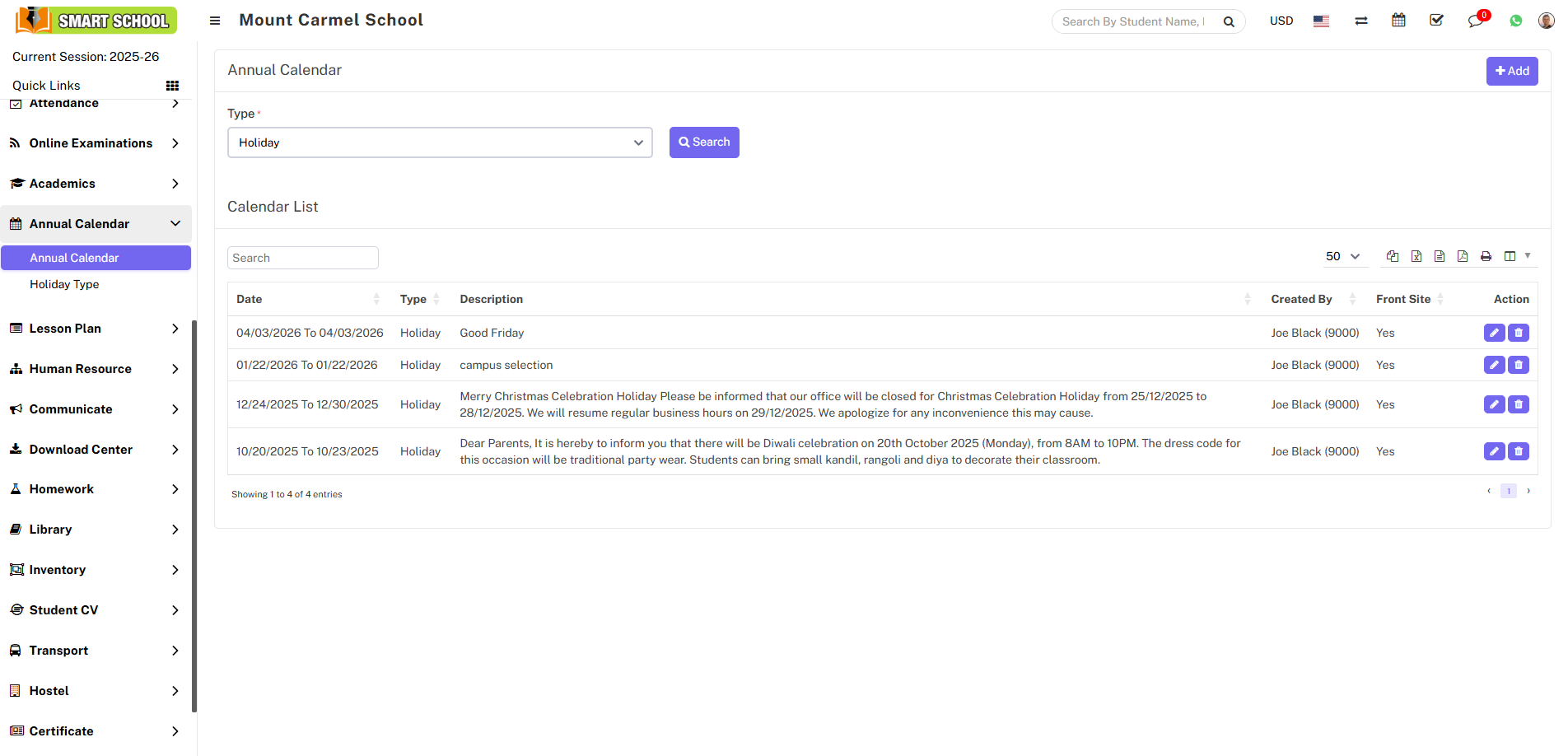Open the chat notifications icon
Viewport: 1568px width, 756px height.
[x=1475, y=21]
